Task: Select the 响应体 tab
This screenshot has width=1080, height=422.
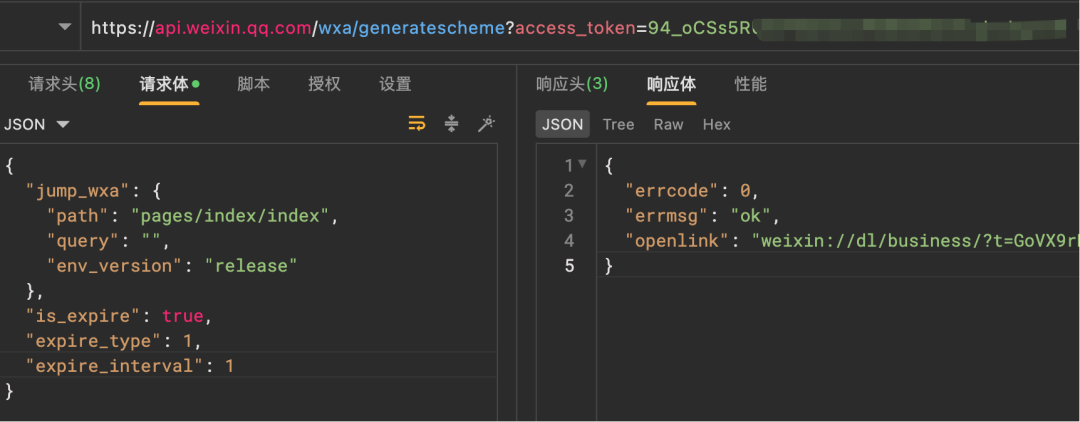Action: 671,84
